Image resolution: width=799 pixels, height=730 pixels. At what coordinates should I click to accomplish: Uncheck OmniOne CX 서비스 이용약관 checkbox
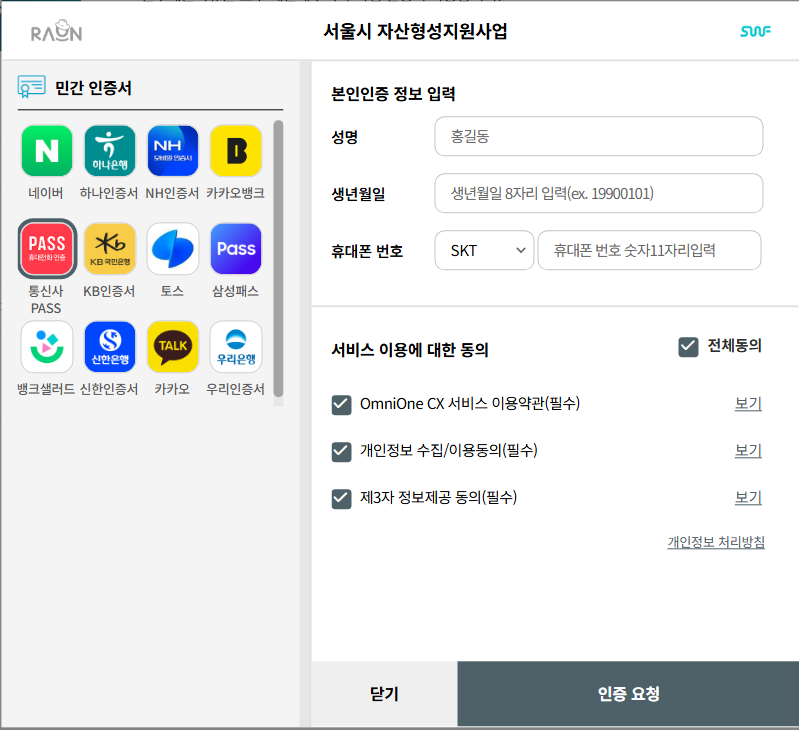point(341,405)
